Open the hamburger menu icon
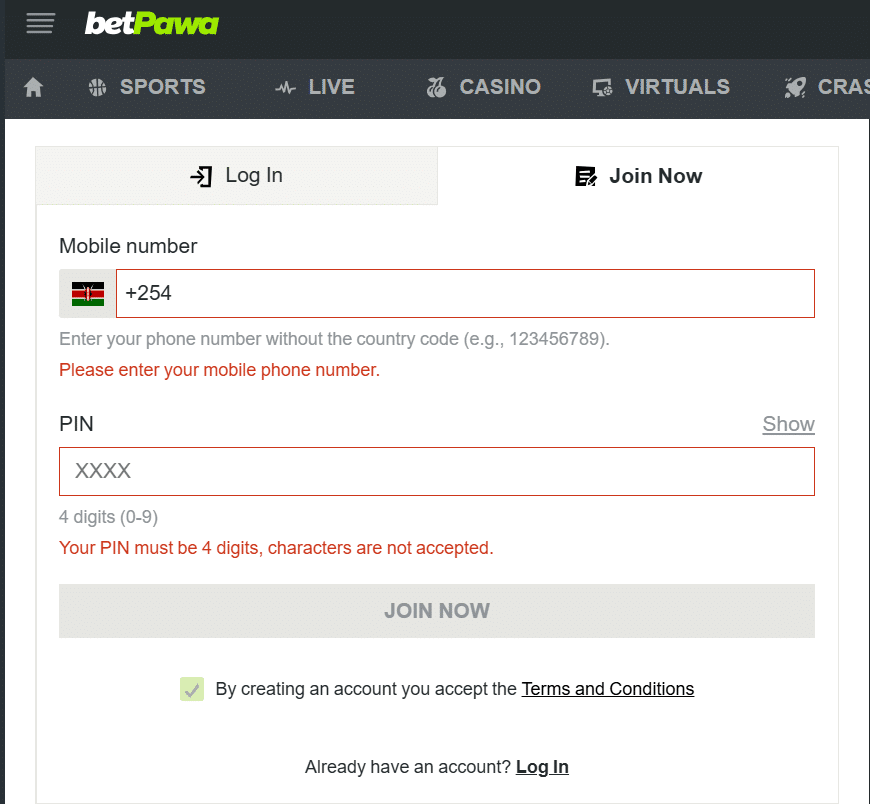 [x=40, y=23]
